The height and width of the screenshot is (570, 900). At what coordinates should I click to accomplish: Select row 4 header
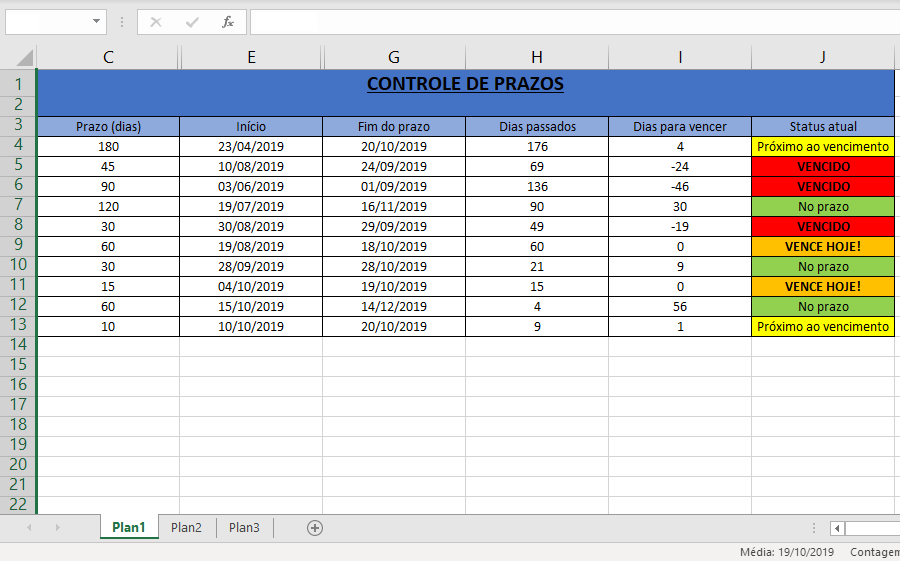pos(18,145)
